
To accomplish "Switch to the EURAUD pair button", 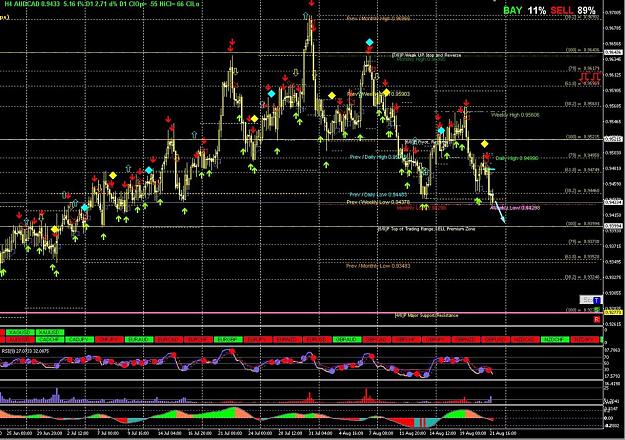I will [x=139, y=340].
